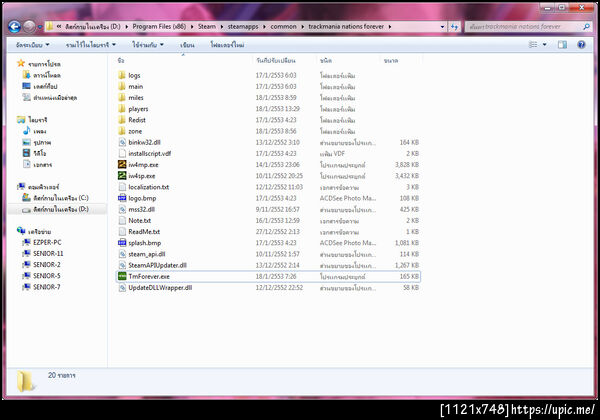Select the main folder icon
Viewport: 600px width, 420px height.
122,86
